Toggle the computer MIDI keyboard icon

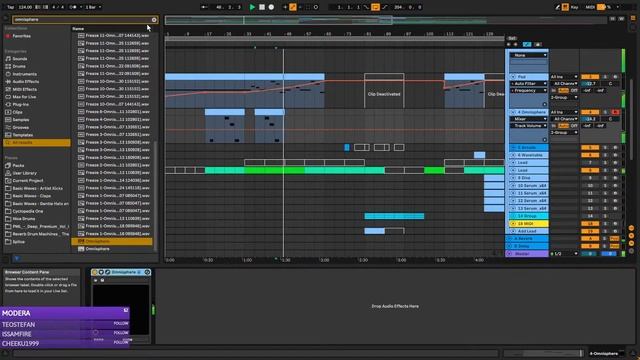(x=565, y=7)
